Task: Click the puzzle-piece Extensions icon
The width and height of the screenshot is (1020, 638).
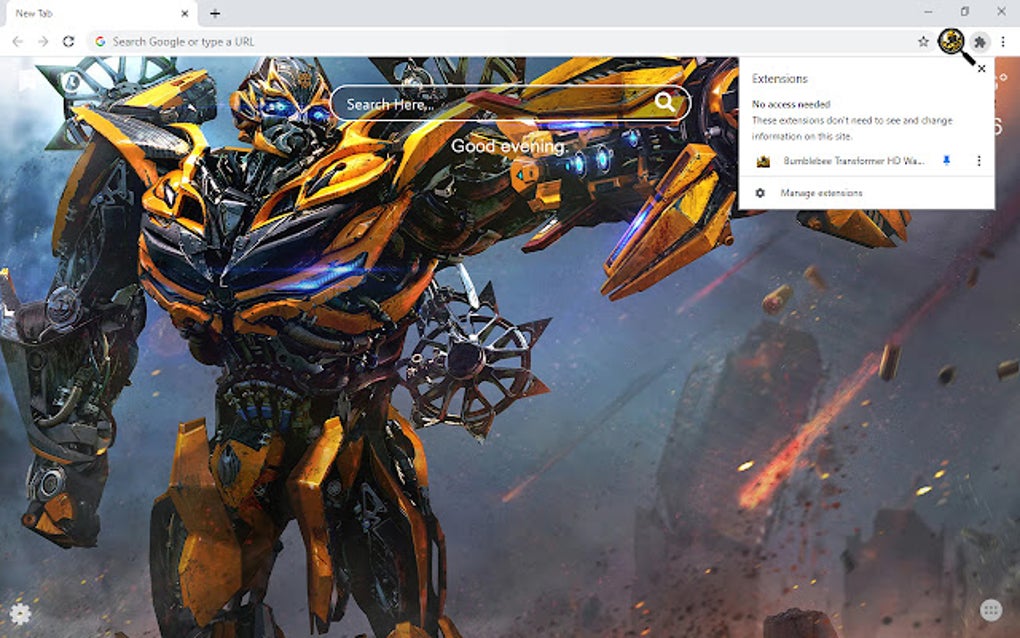Action: [x=981, y=42]
